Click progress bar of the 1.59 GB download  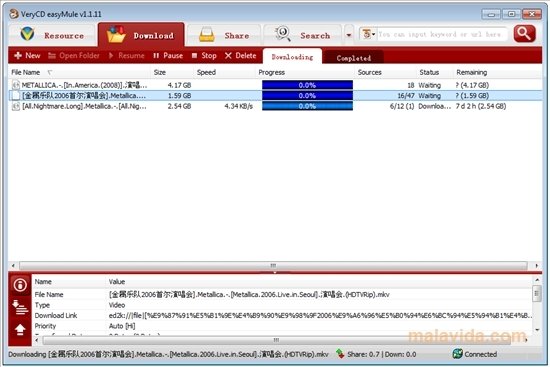[307, 95]
